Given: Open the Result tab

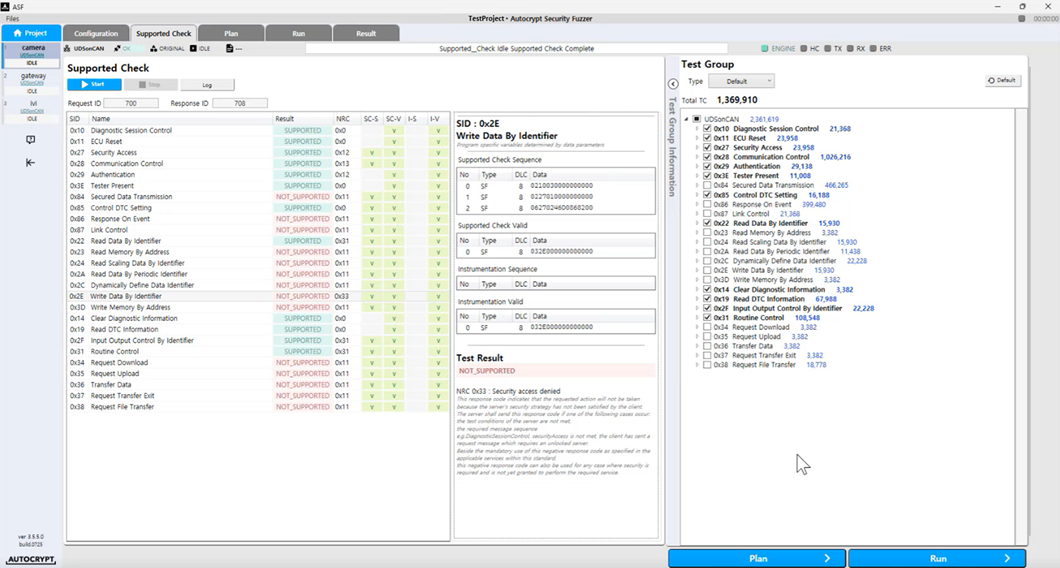Looking at the screenshot, I should tap(366, 33).
